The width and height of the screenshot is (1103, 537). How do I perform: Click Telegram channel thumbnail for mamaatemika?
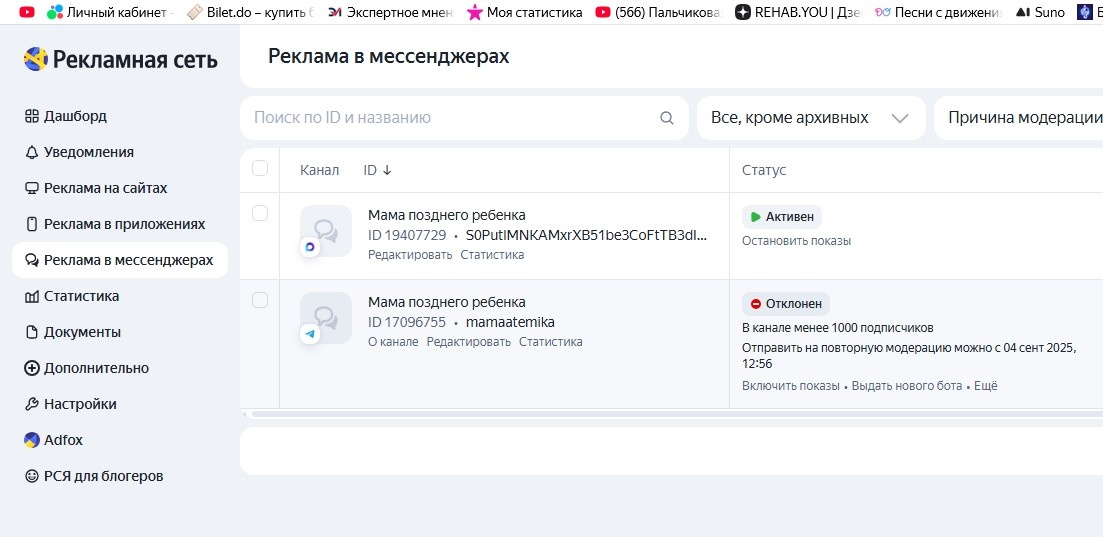326,318
